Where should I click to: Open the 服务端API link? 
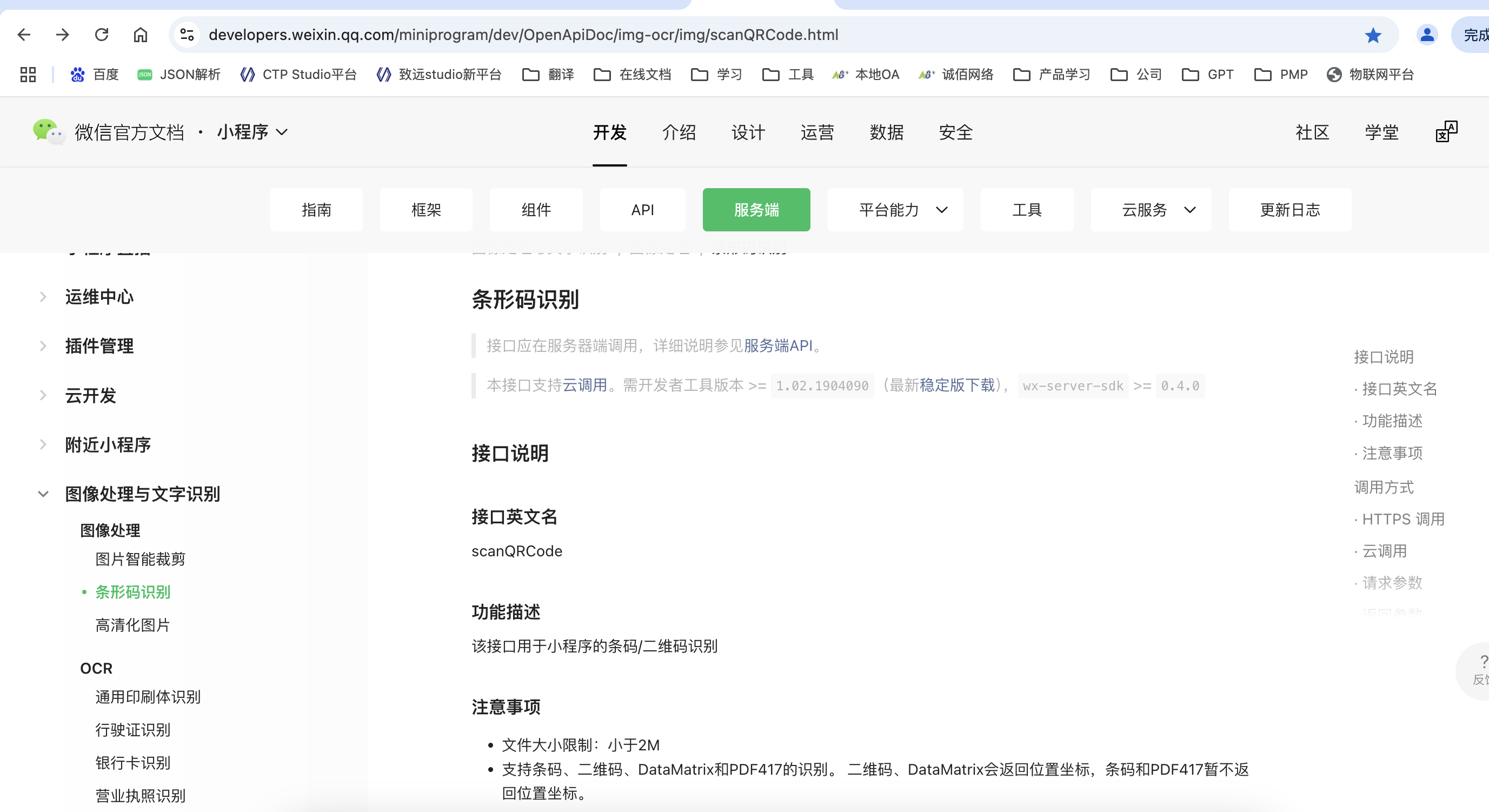click(778, 345)
